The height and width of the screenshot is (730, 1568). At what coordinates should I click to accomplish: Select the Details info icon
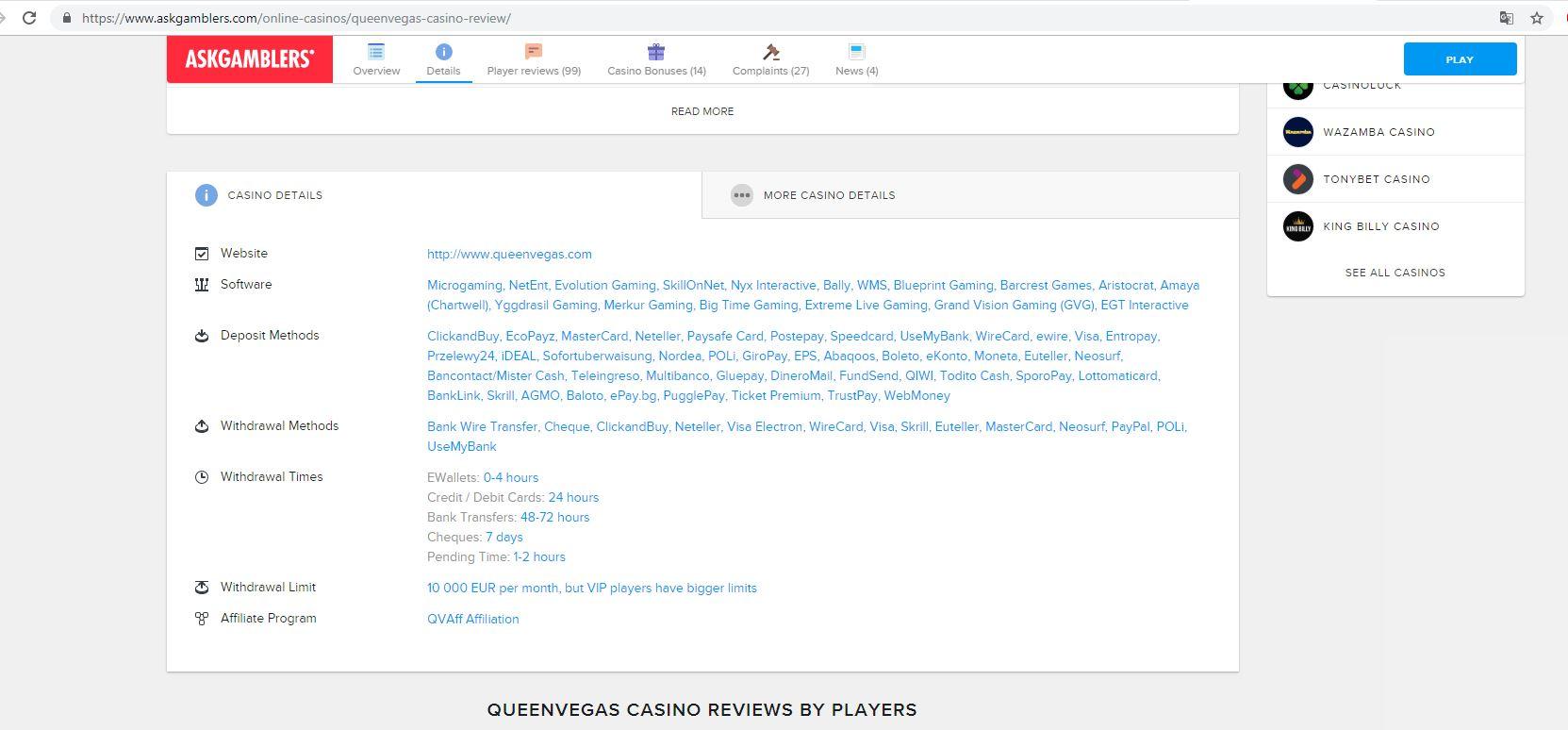443,52
